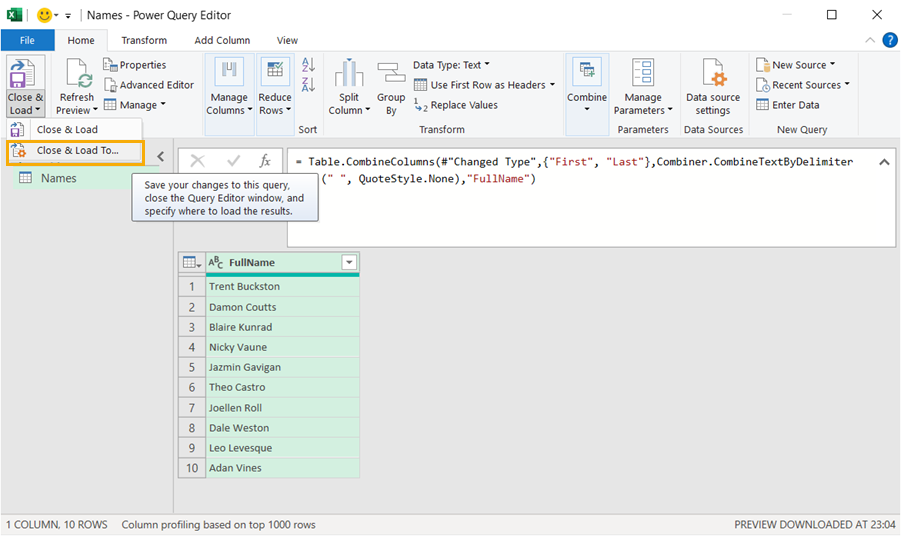Confirm the formula with the checkmark
This screenshot has width=901, height=536.
point(233,161)
